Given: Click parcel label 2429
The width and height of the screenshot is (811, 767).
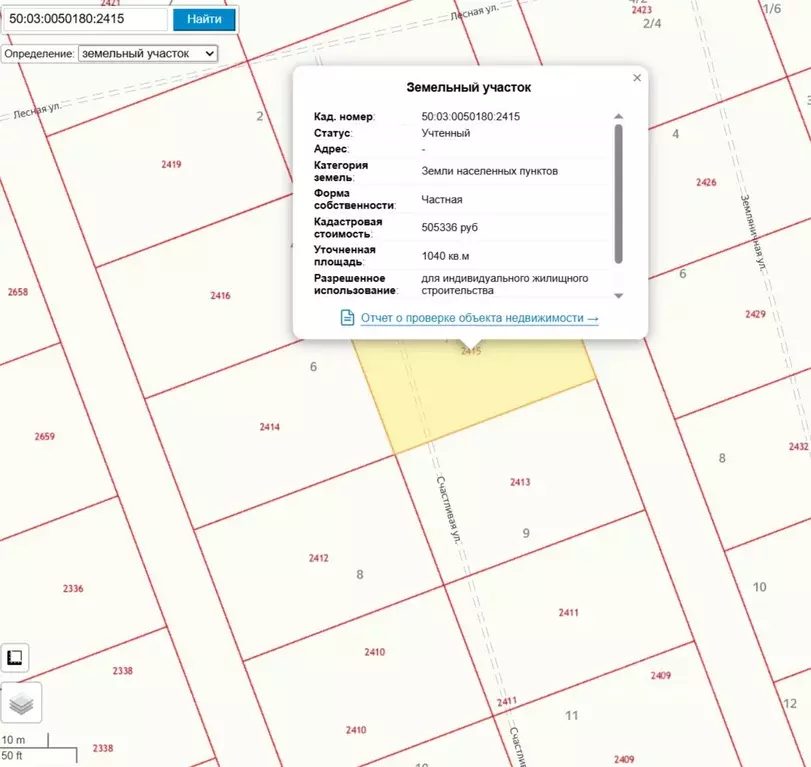Looking at the screenshot, I should pos(755,314).
